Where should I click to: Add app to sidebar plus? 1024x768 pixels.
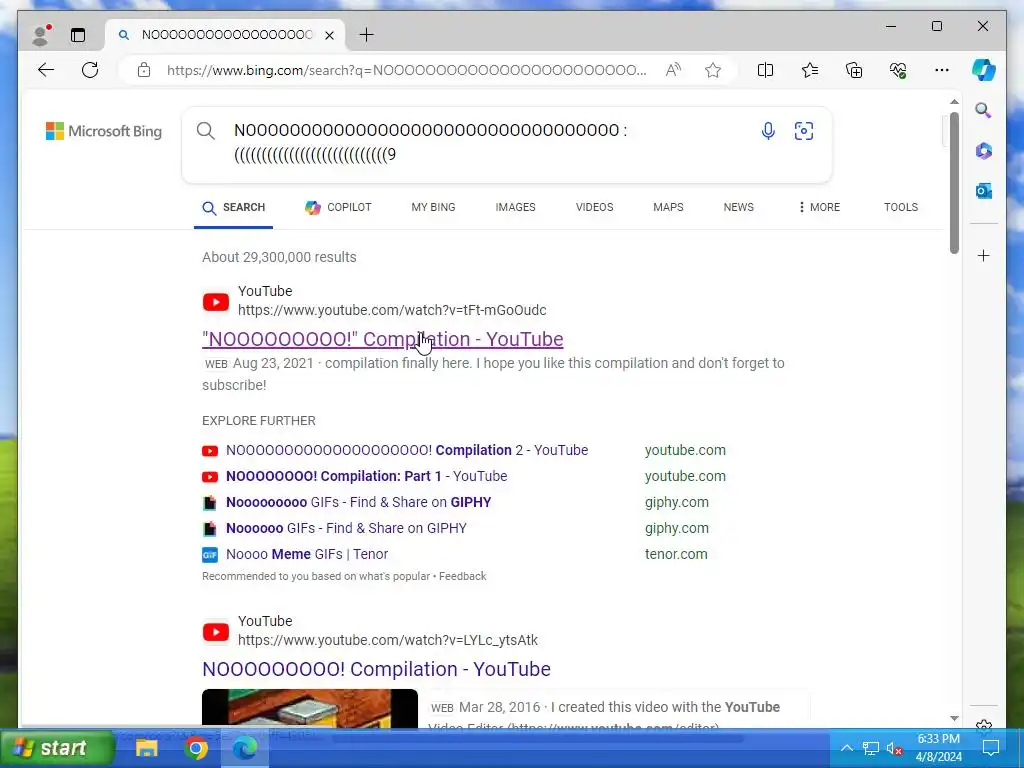984,255
